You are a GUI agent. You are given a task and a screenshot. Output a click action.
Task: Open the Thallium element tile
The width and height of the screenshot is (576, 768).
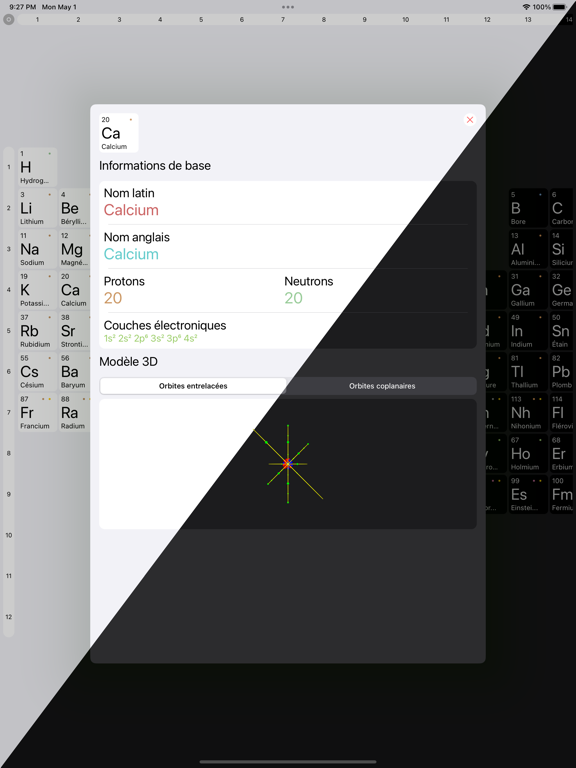[x=528, y=372]
